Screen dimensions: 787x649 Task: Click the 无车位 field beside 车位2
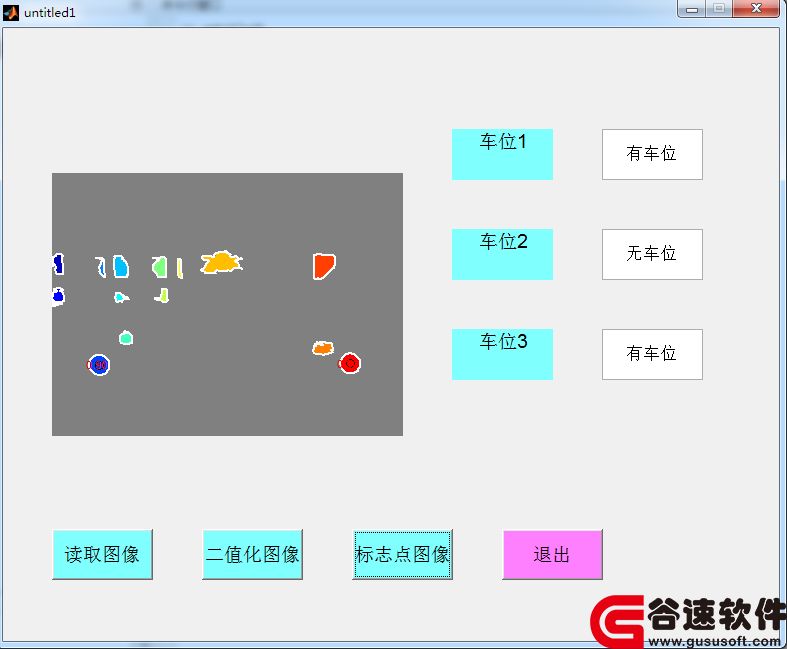pyautogui.click(x=652, y=254)
